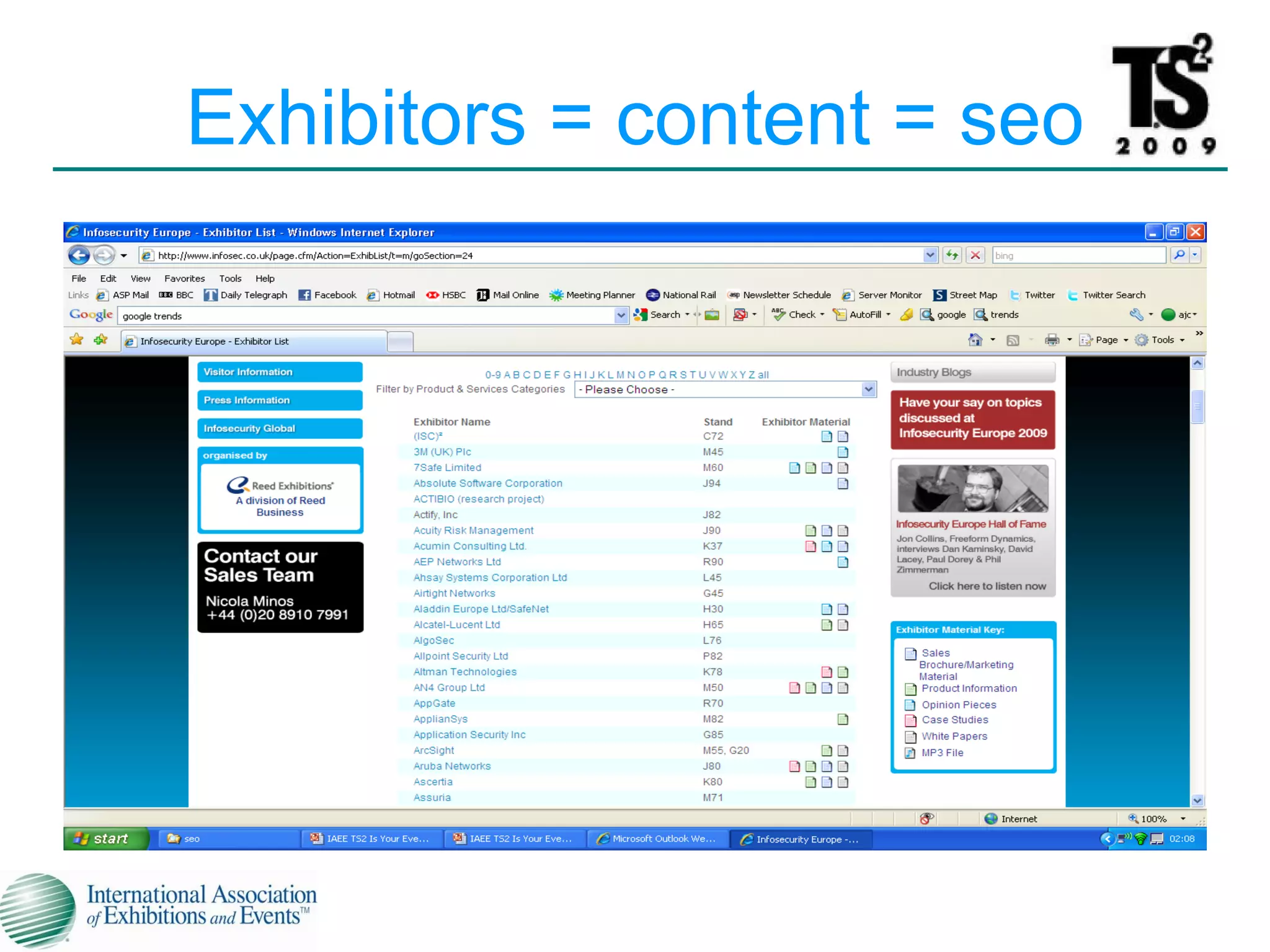Switch to the seo folder taskbar item
The image size is (1270, 952).
click(x=229, y=839)
